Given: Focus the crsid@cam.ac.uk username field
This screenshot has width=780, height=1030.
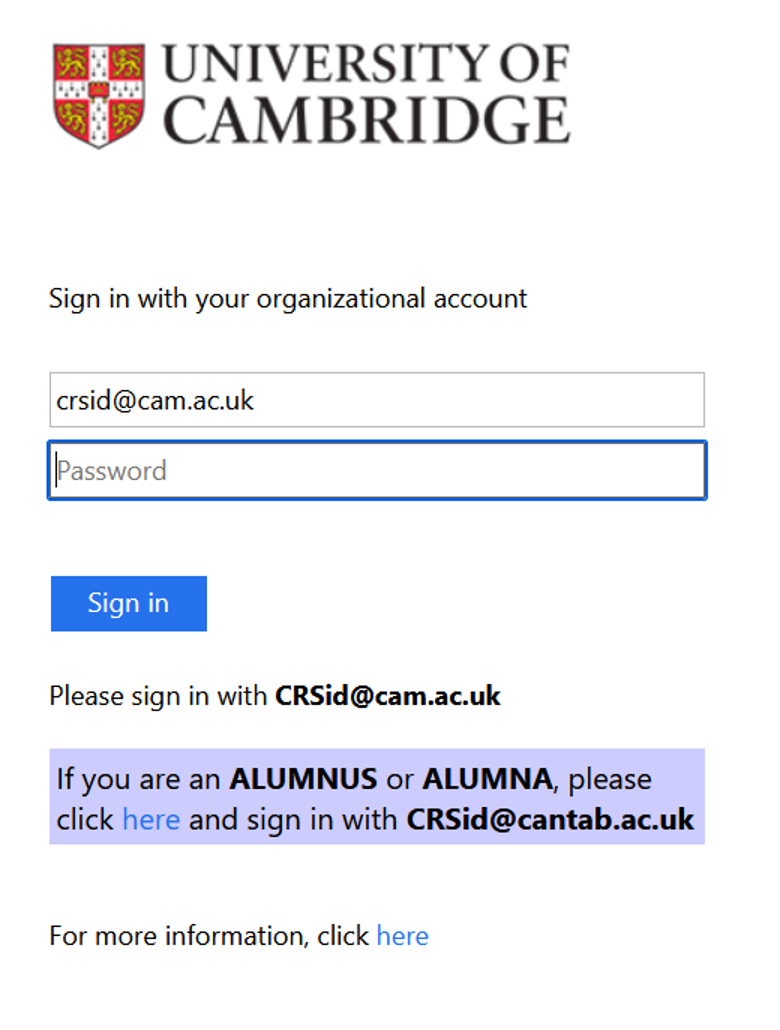Looking at the screenshot, I should [377, 400].
